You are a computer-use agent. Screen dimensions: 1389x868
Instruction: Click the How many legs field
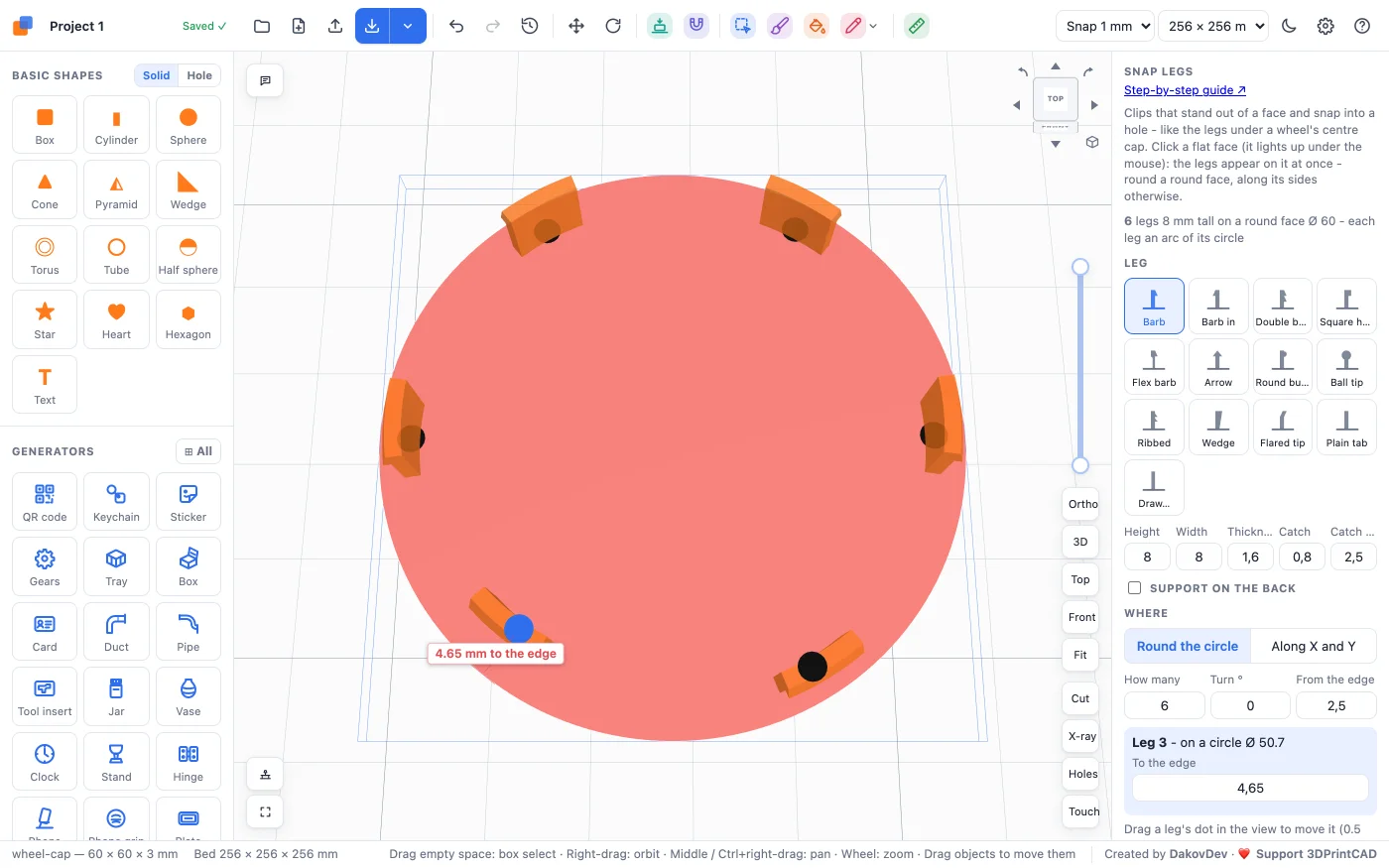point(1164,705)
